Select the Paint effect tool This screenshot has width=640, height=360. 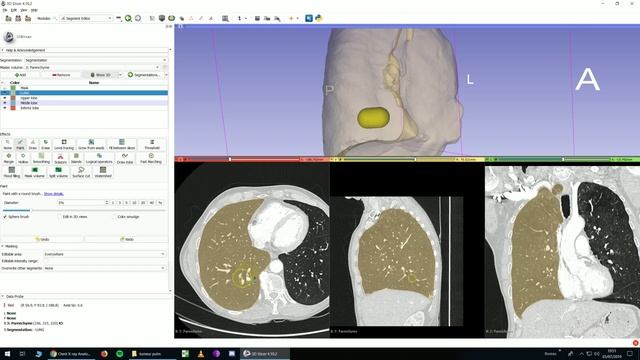(x=20, y=144)
